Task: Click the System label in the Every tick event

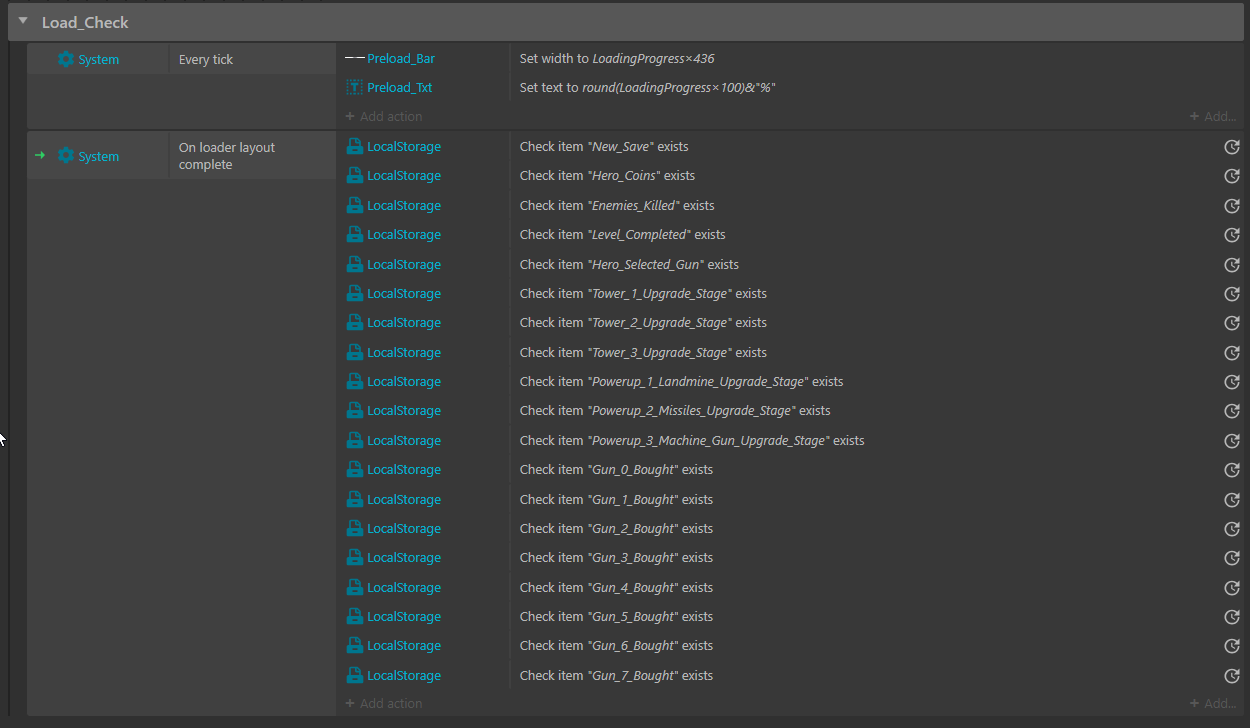Action: 98,59
